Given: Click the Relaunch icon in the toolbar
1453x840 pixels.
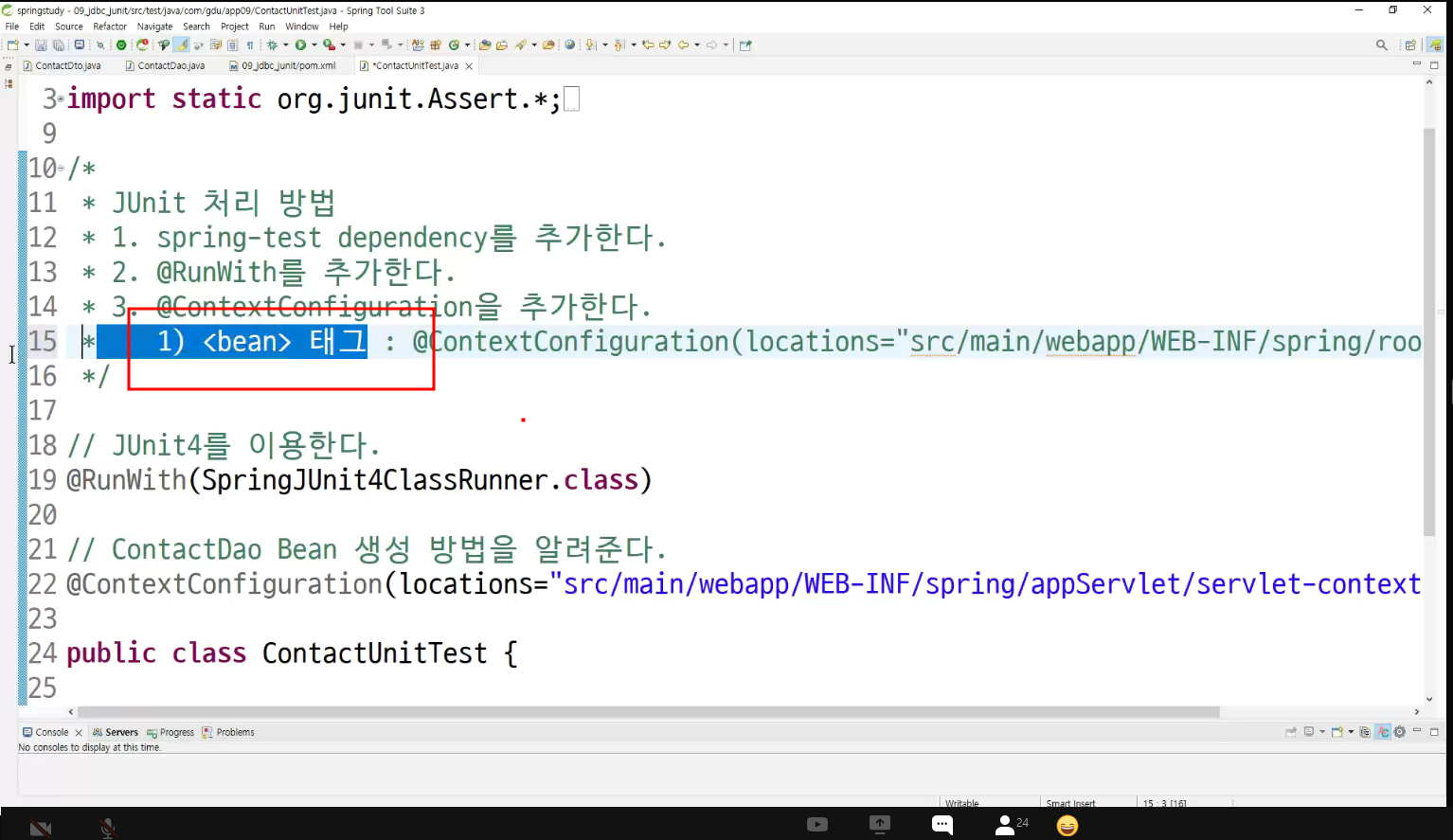Looking at the screenshot, I should 142,45.
